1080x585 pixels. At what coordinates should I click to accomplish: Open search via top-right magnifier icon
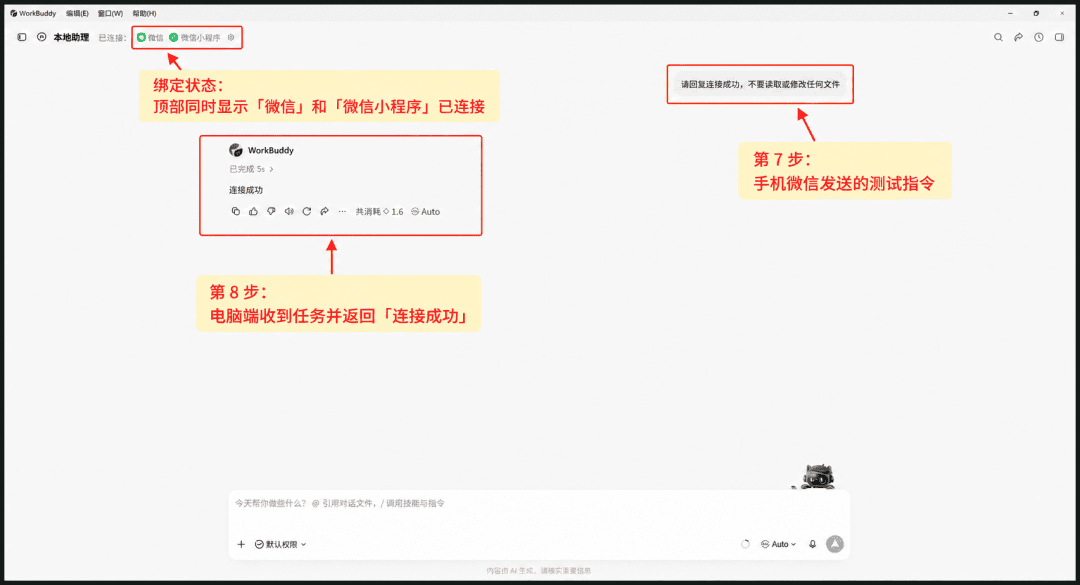(998, 37)
